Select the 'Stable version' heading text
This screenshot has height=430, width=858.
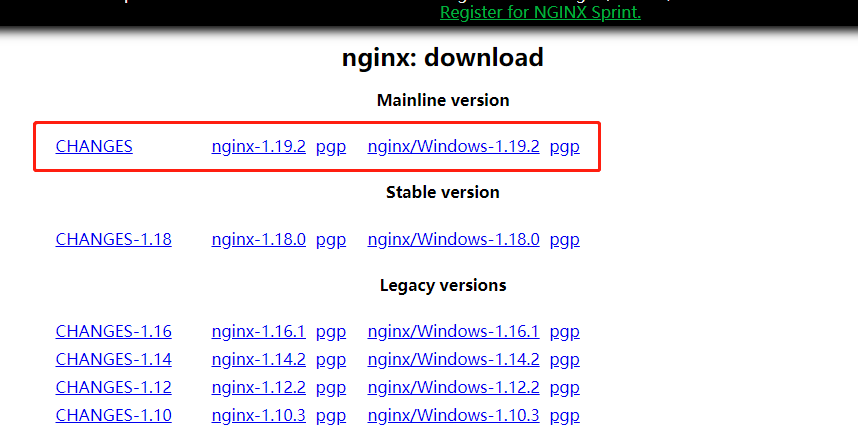tap(443, 192)
